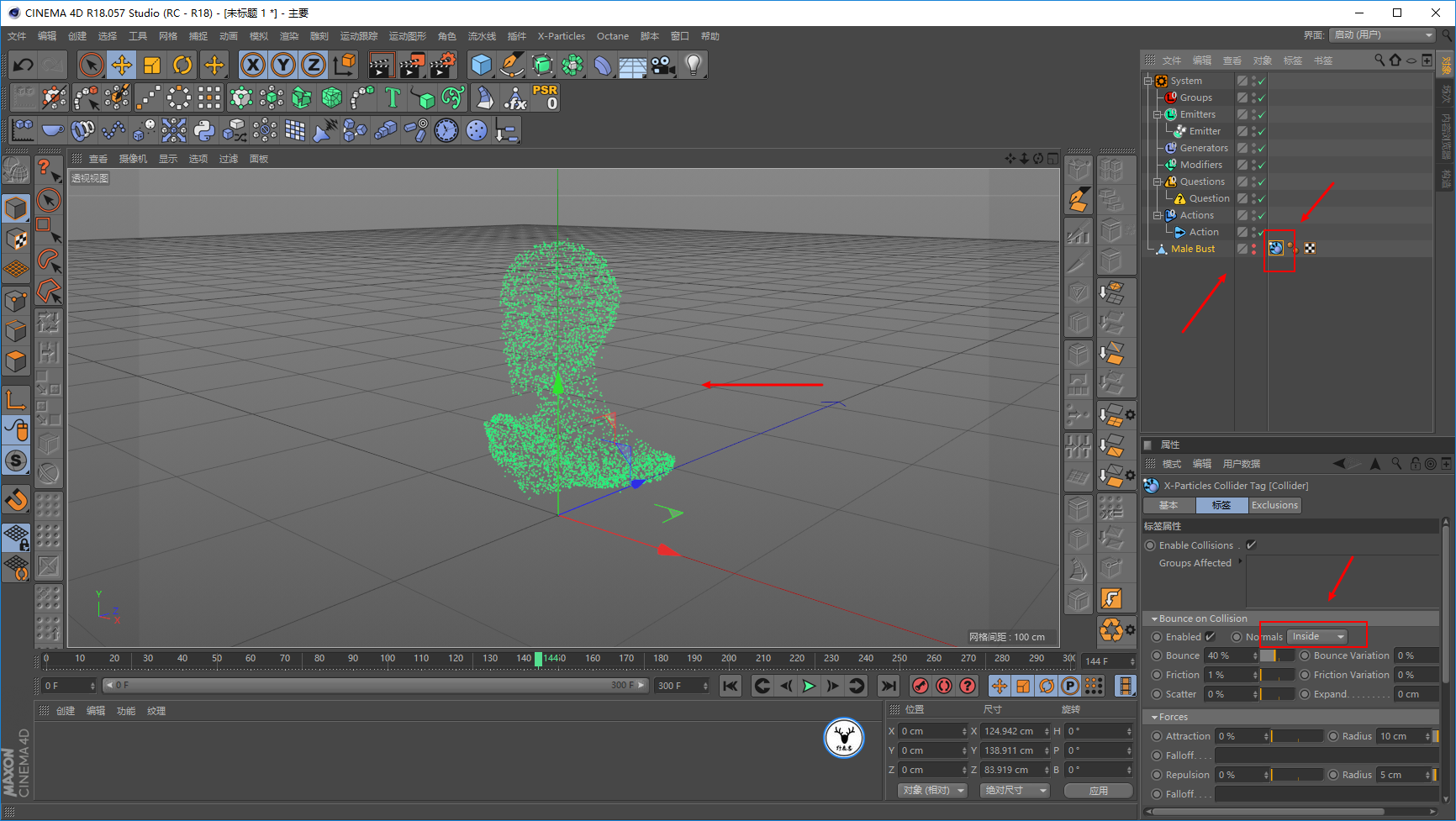This screenshot has height=821, width=1456.
Task: Collapse the Bounce on Collision section
Action: 1154,618
